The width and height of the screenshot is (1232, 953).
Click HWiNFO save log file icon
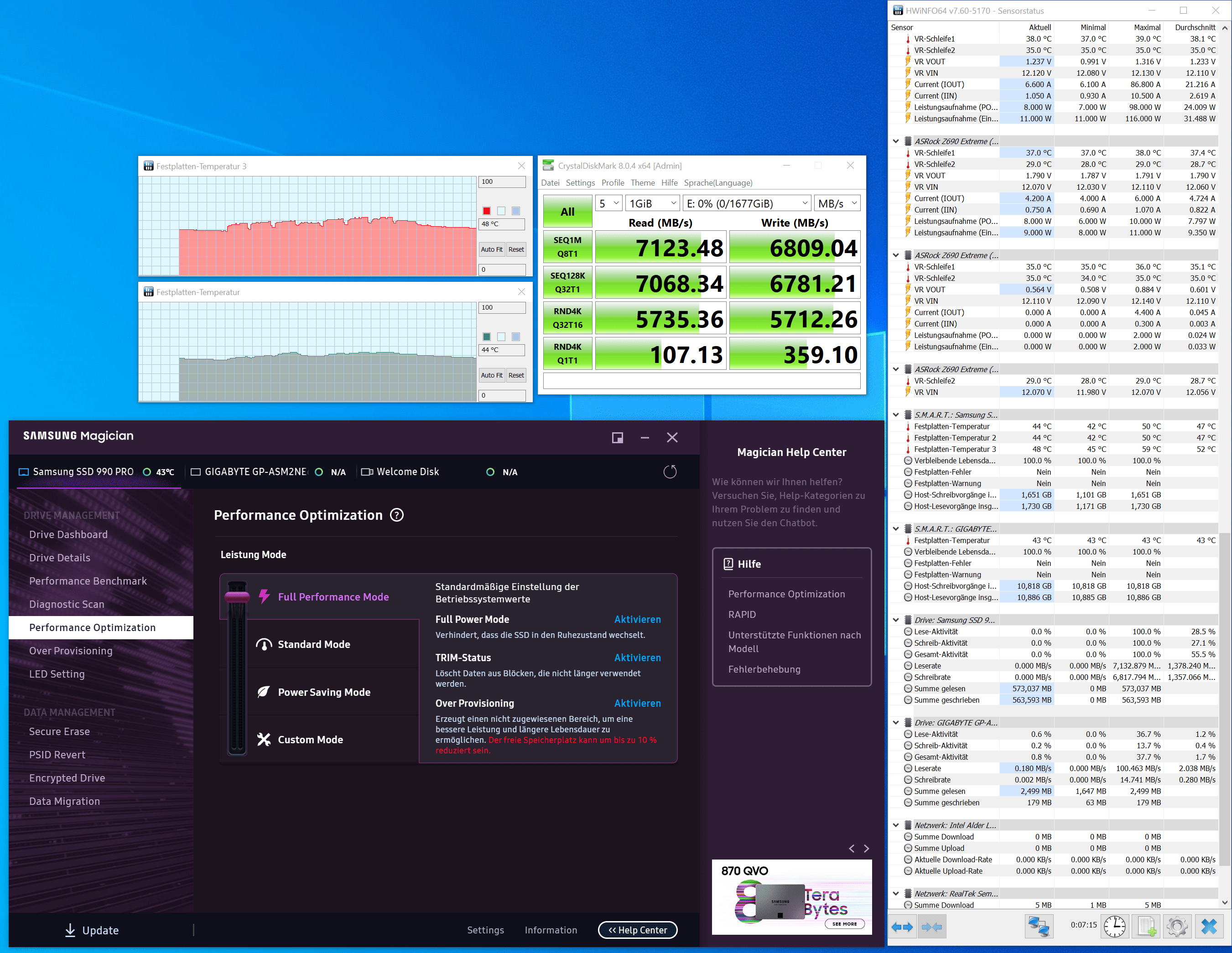coord(1146,926)
